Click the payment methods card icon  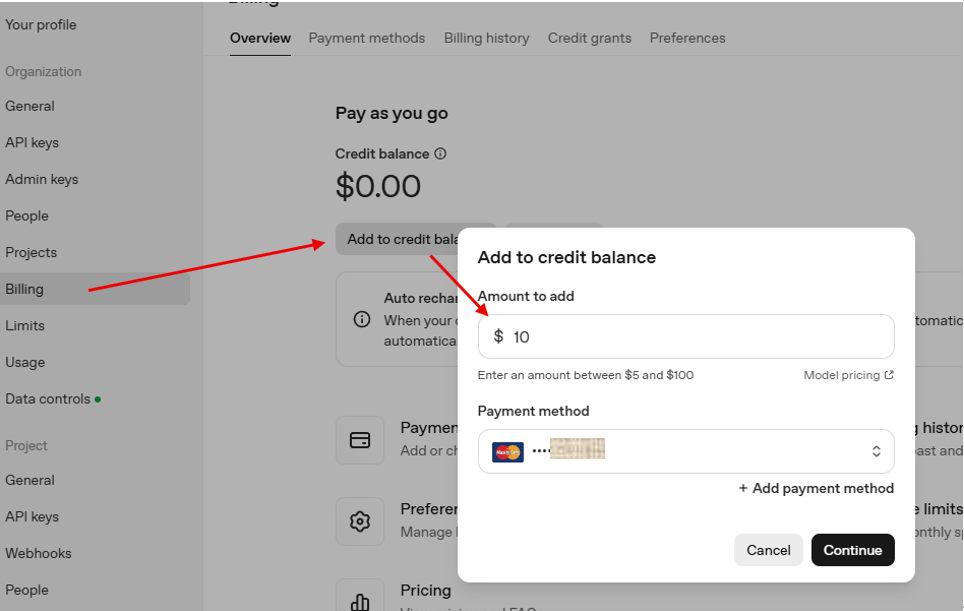point(360,440)
